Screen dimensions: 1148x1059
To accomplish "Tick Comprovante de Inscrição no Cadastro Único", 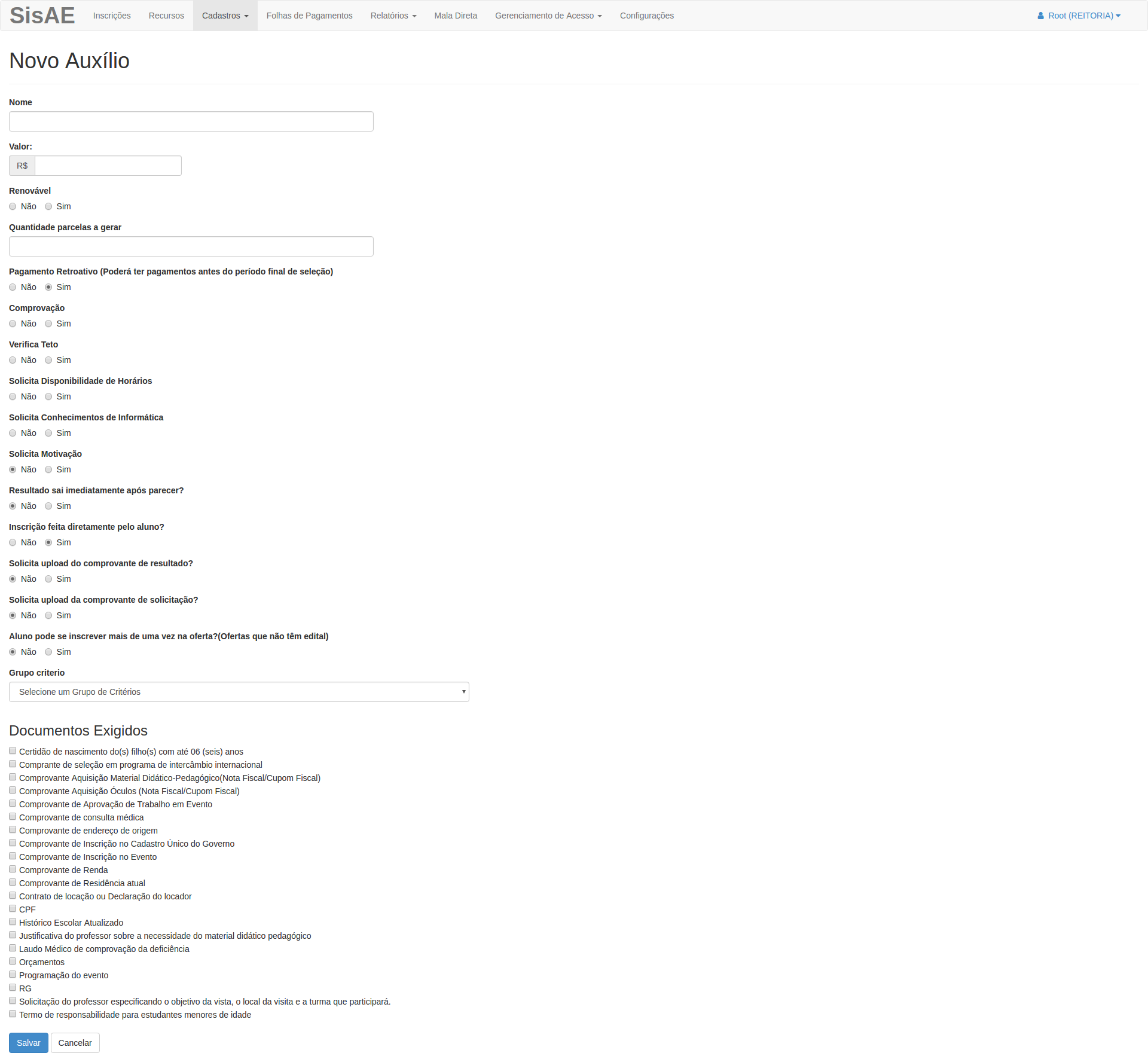I will pos(13,843).
